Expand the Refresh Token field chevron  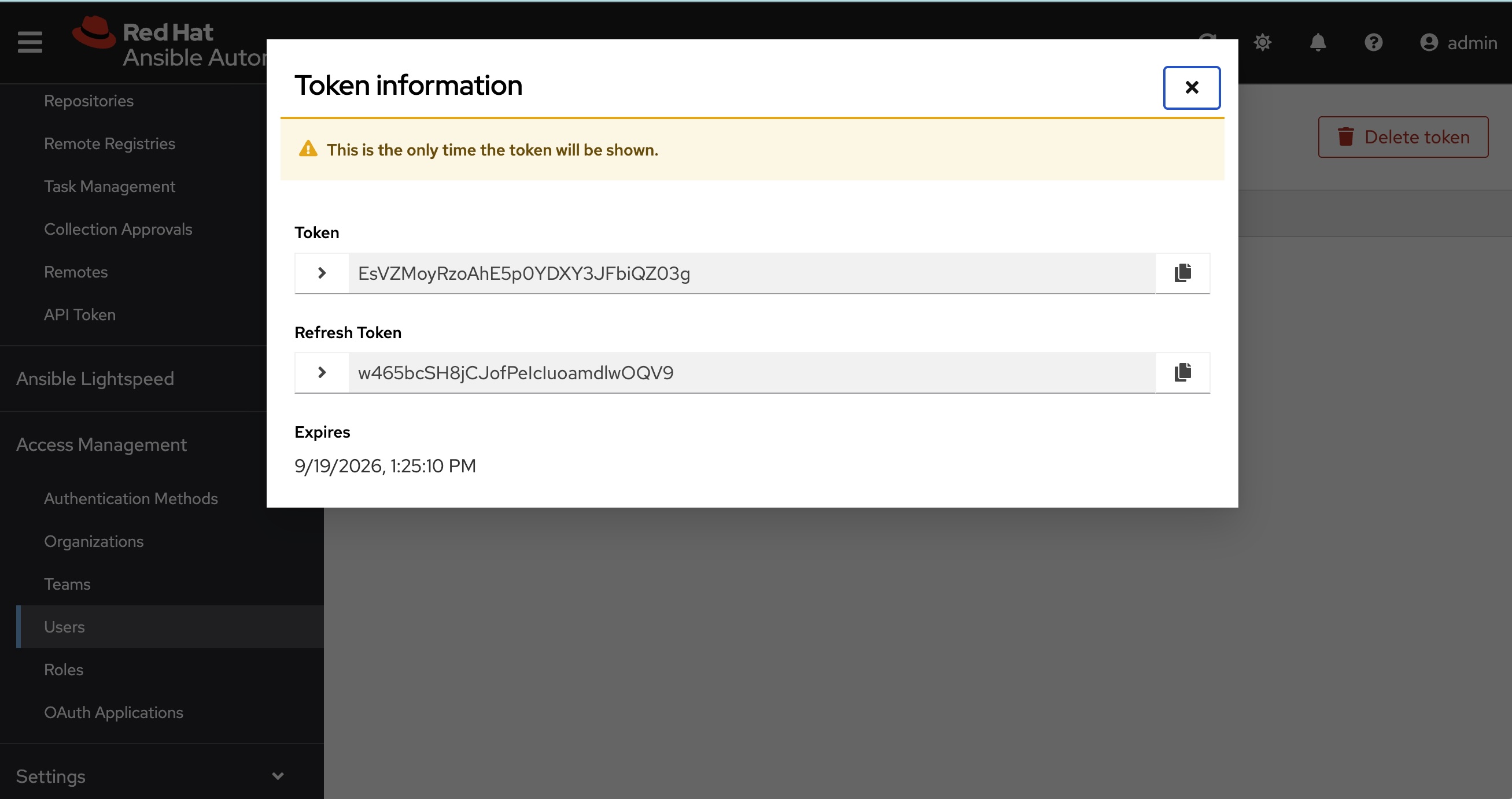click(322, 372)
